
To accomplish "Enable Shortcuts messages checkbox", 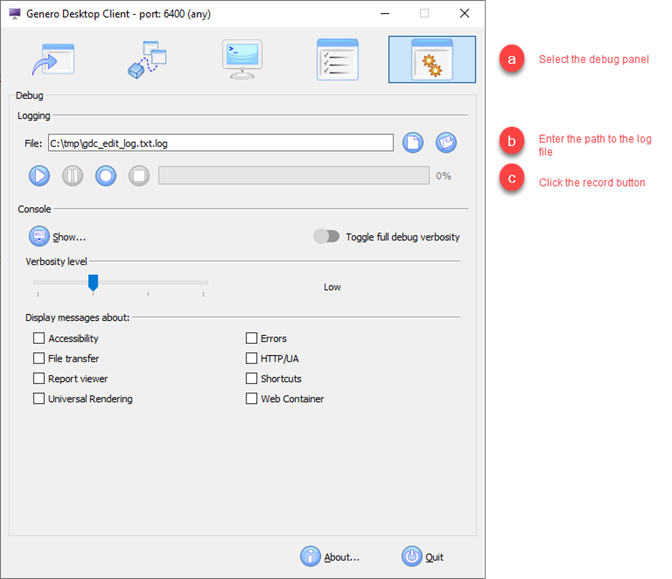I will [252, 378].
